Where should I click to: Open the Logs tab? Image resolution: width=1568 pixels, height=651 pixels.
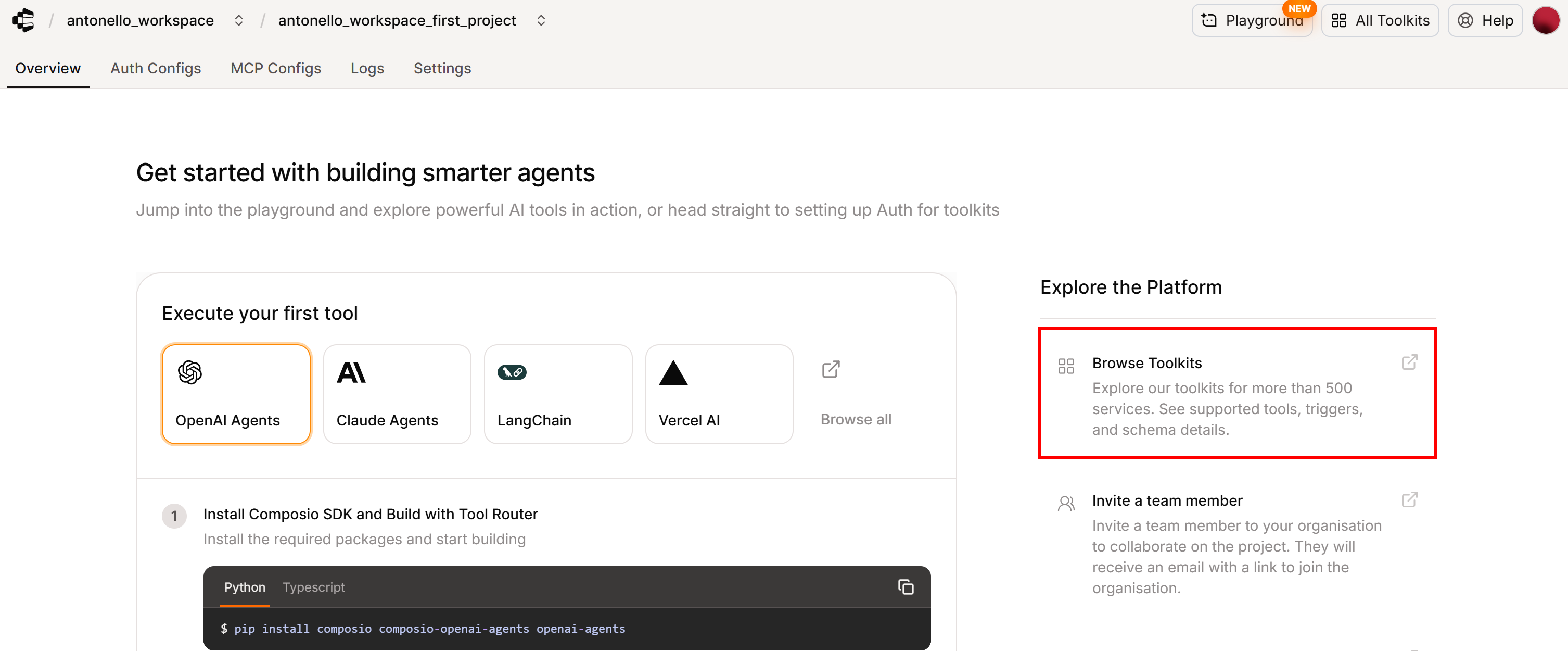367,68
